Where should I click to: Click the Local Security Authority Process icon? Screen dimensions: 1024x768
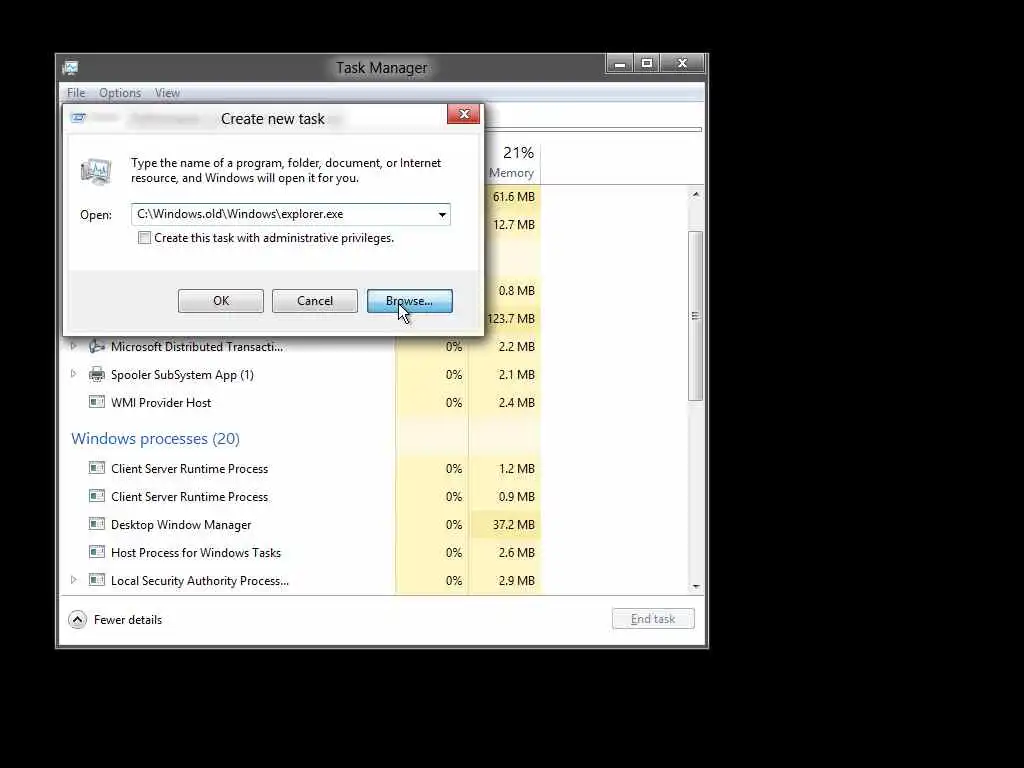(97, 580)
